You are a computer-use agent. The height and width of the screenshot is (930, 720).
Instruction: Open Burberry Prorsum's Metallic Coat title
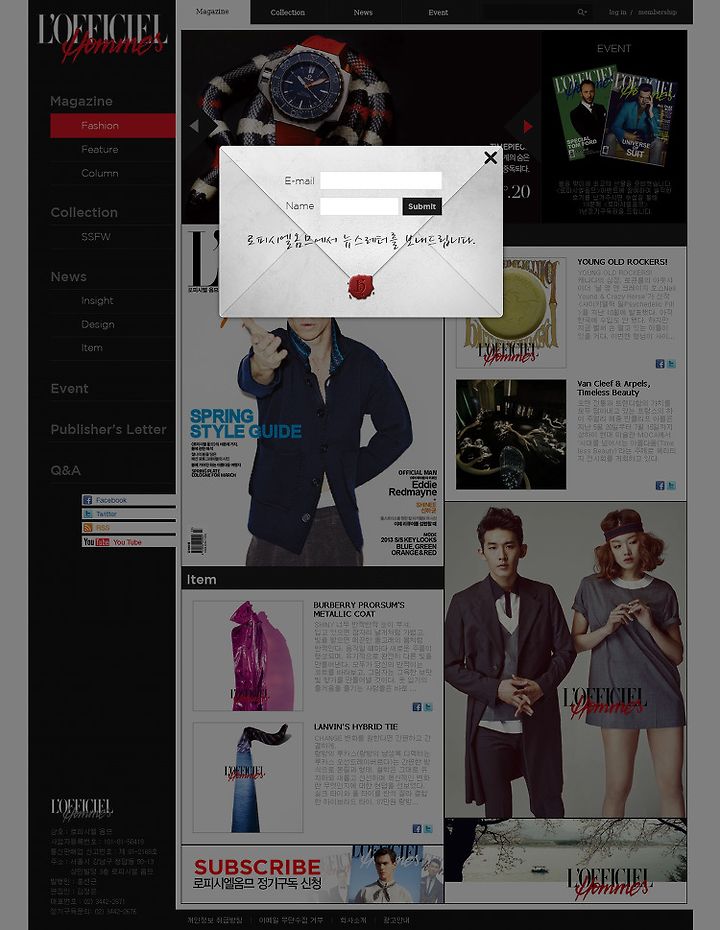pyautogui.click(x=359, y=609)
